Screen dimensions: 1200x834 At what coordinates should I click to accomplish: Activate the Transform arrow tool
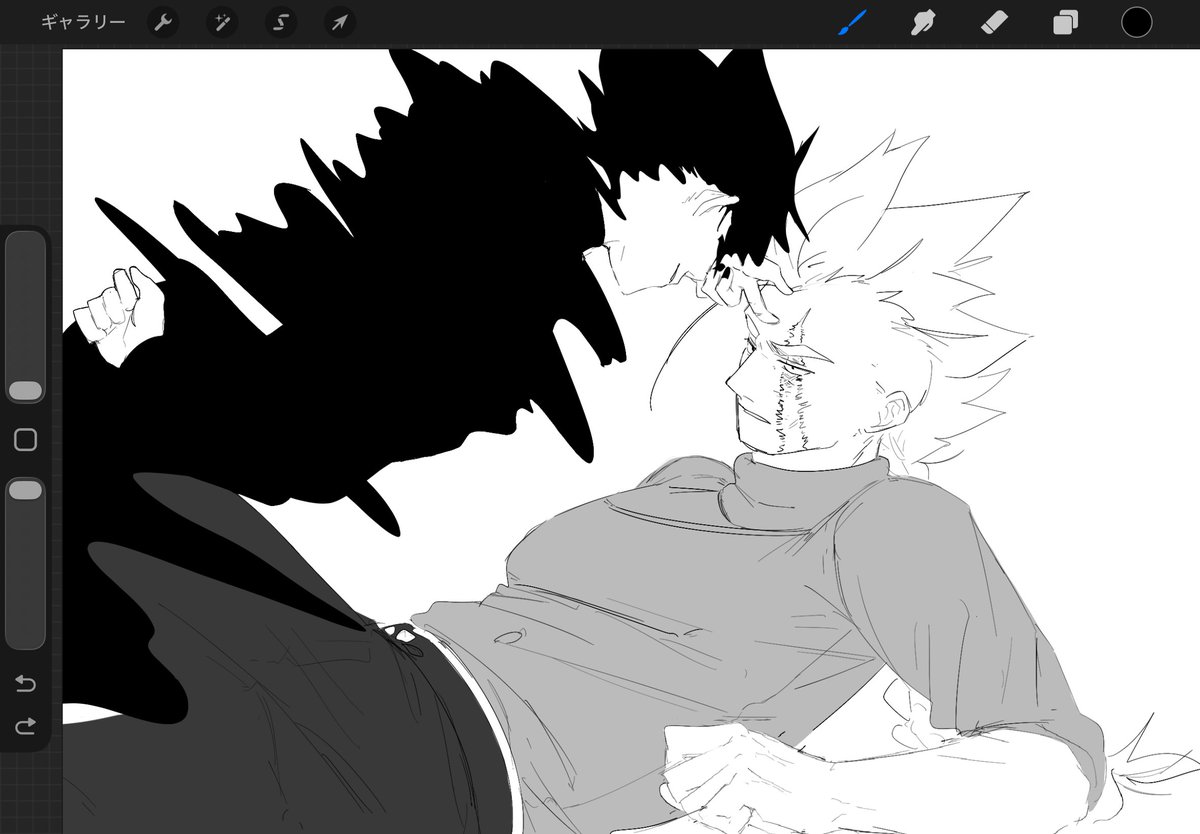(340, 22)
